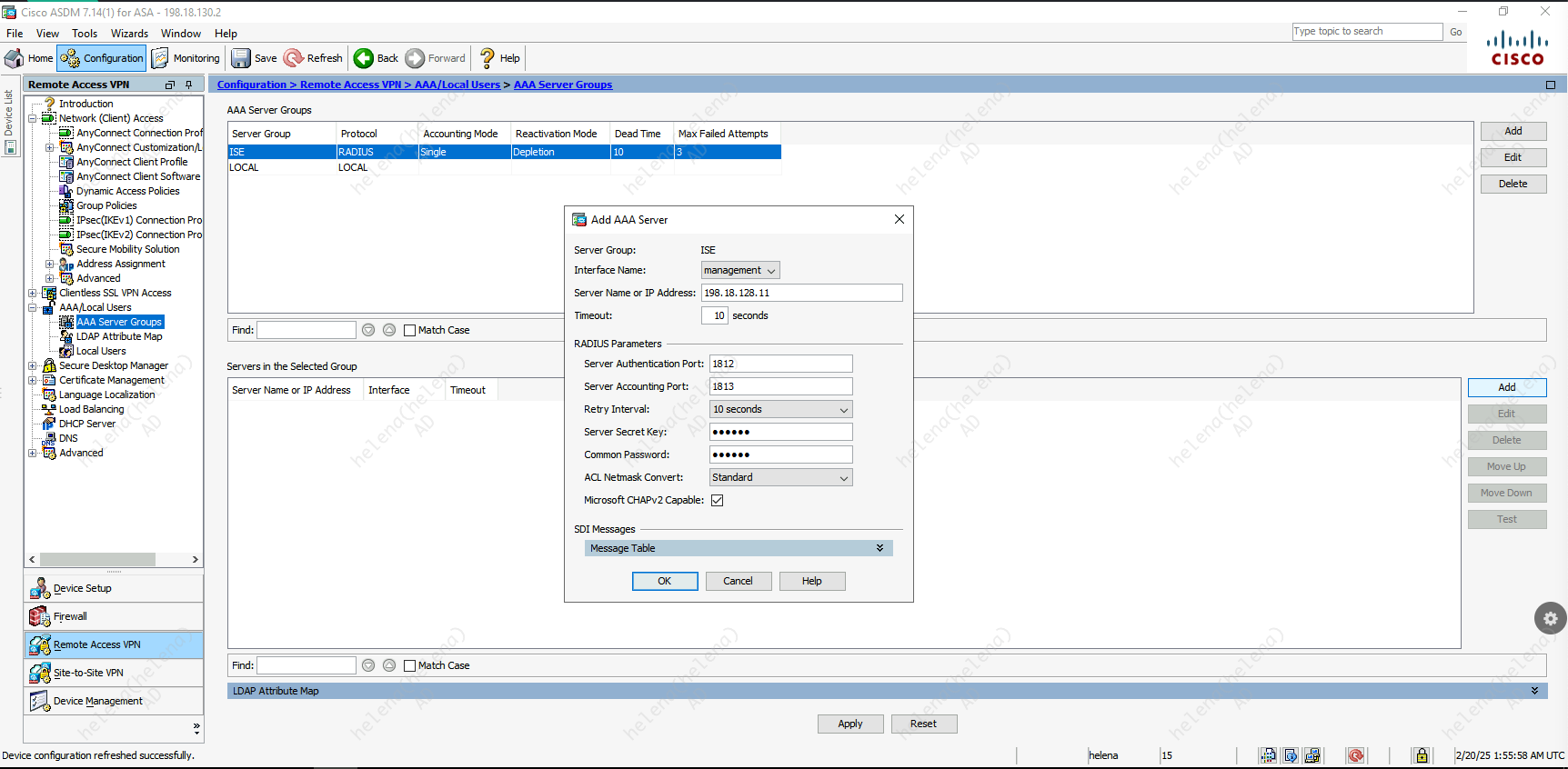
Task: Enable Match Case for AAA Server Groups find
Action: click(x=409, y=330)
